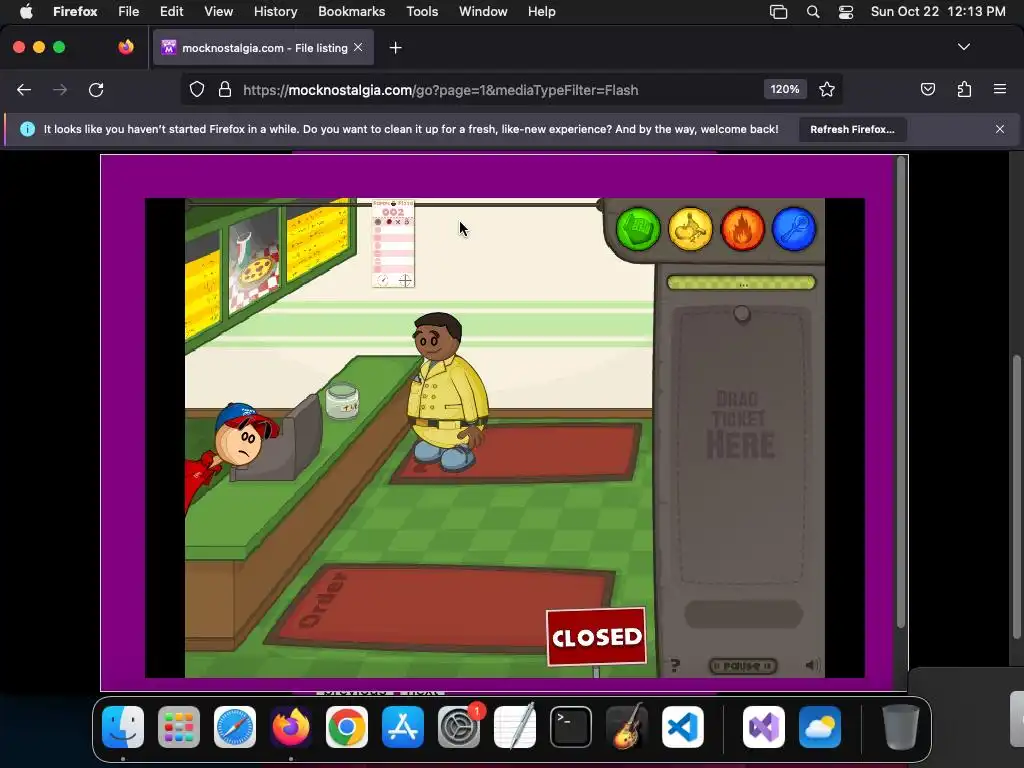This screenshot has height=768, width=1024.
Task: Go forward with the forward arrow
Action: click(x=60, y=89)
